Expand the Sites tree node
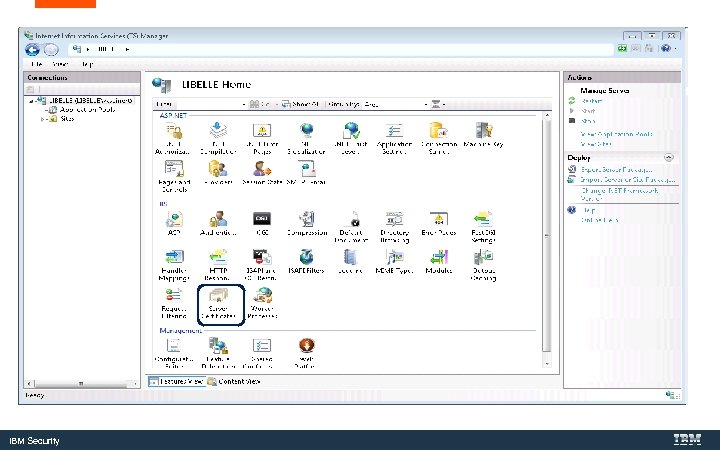Image resolution: width=720 pixels, height=450 pixels. click(42, 119)
